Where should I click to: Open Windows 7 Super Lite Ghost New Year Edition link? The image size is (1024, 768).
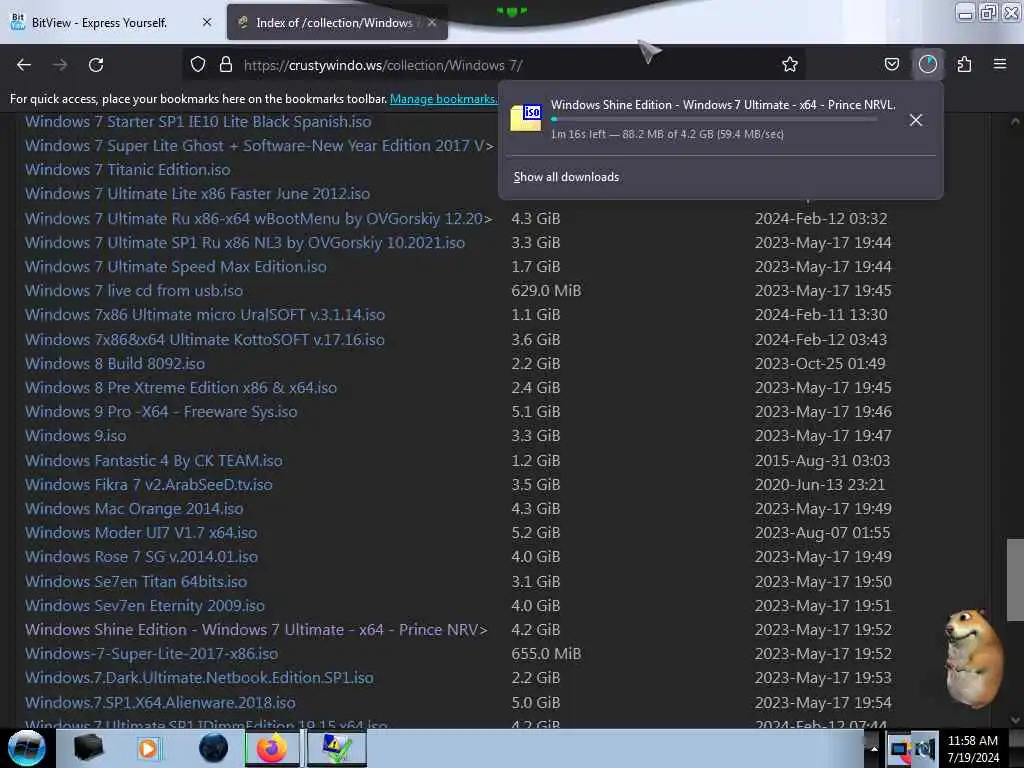259,146
